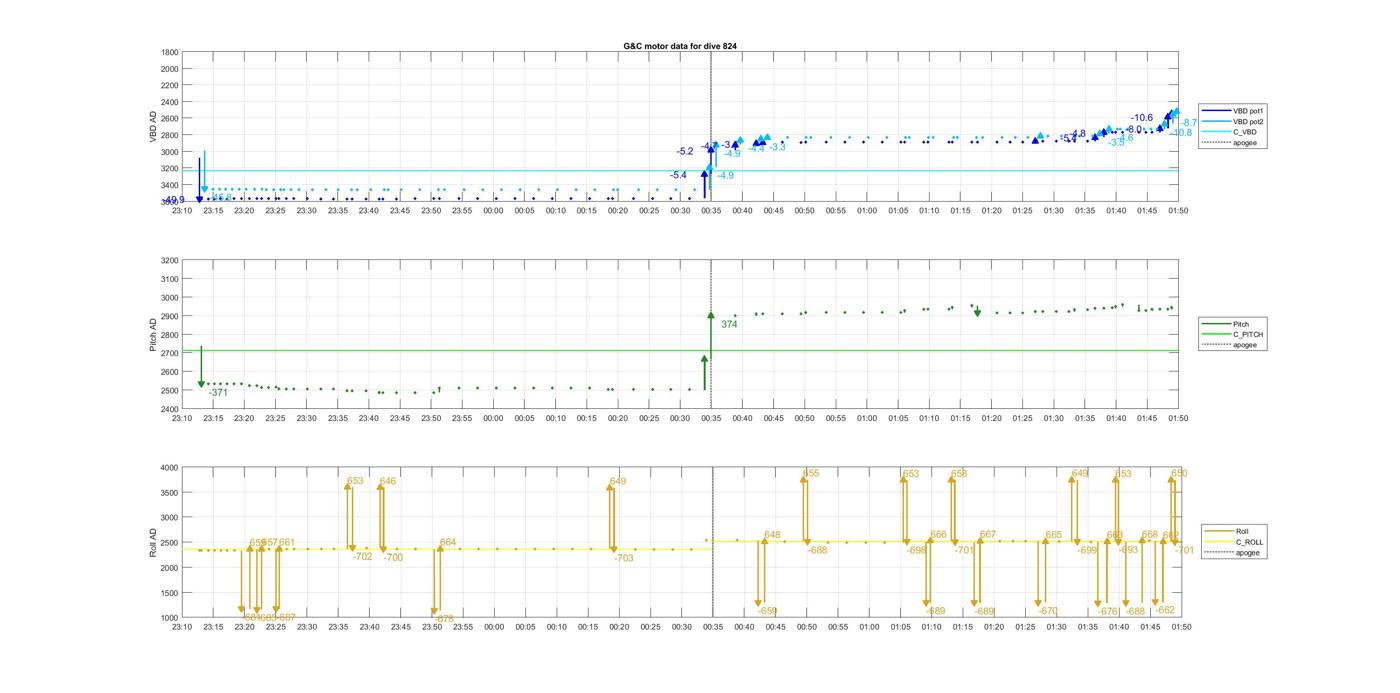Click the "2700" tick on the Pitch axis
The height and width of the screenshot is (693, 1400).
pos(170,353)
